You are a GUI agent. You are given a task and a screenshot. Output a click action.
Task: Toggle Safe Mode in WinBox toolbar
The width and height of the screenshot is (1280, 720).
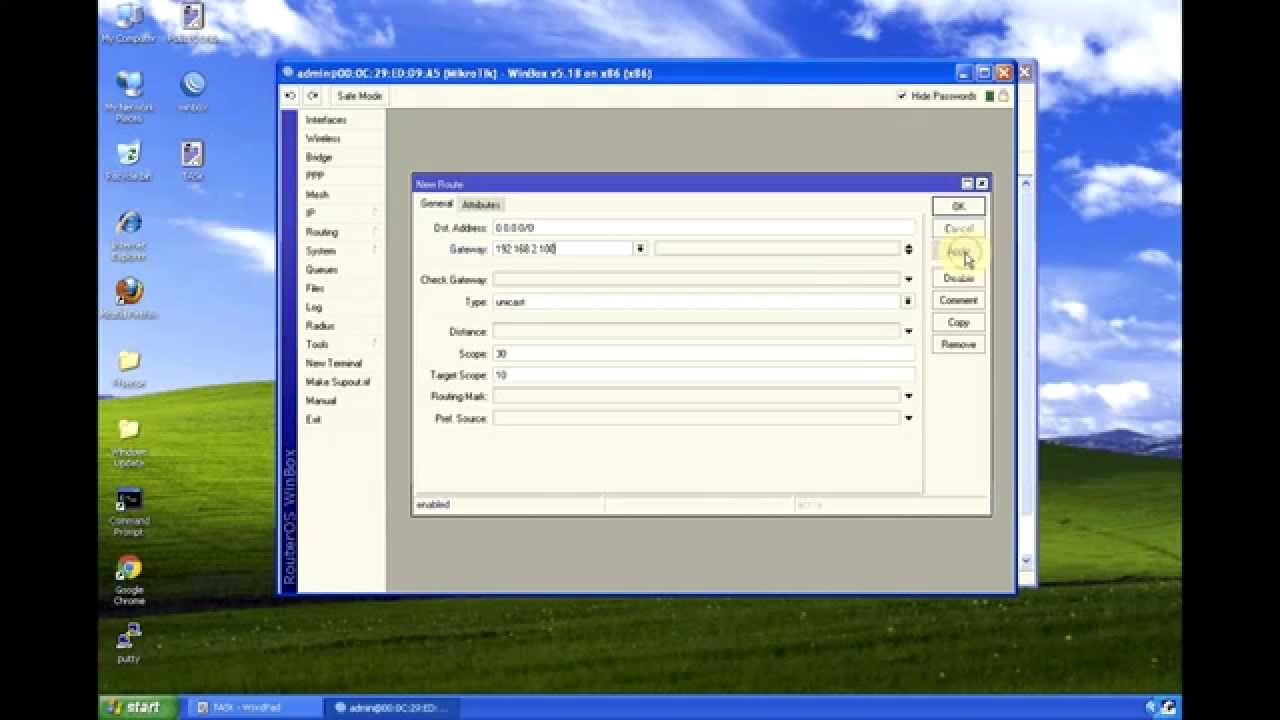coord(359,96)
